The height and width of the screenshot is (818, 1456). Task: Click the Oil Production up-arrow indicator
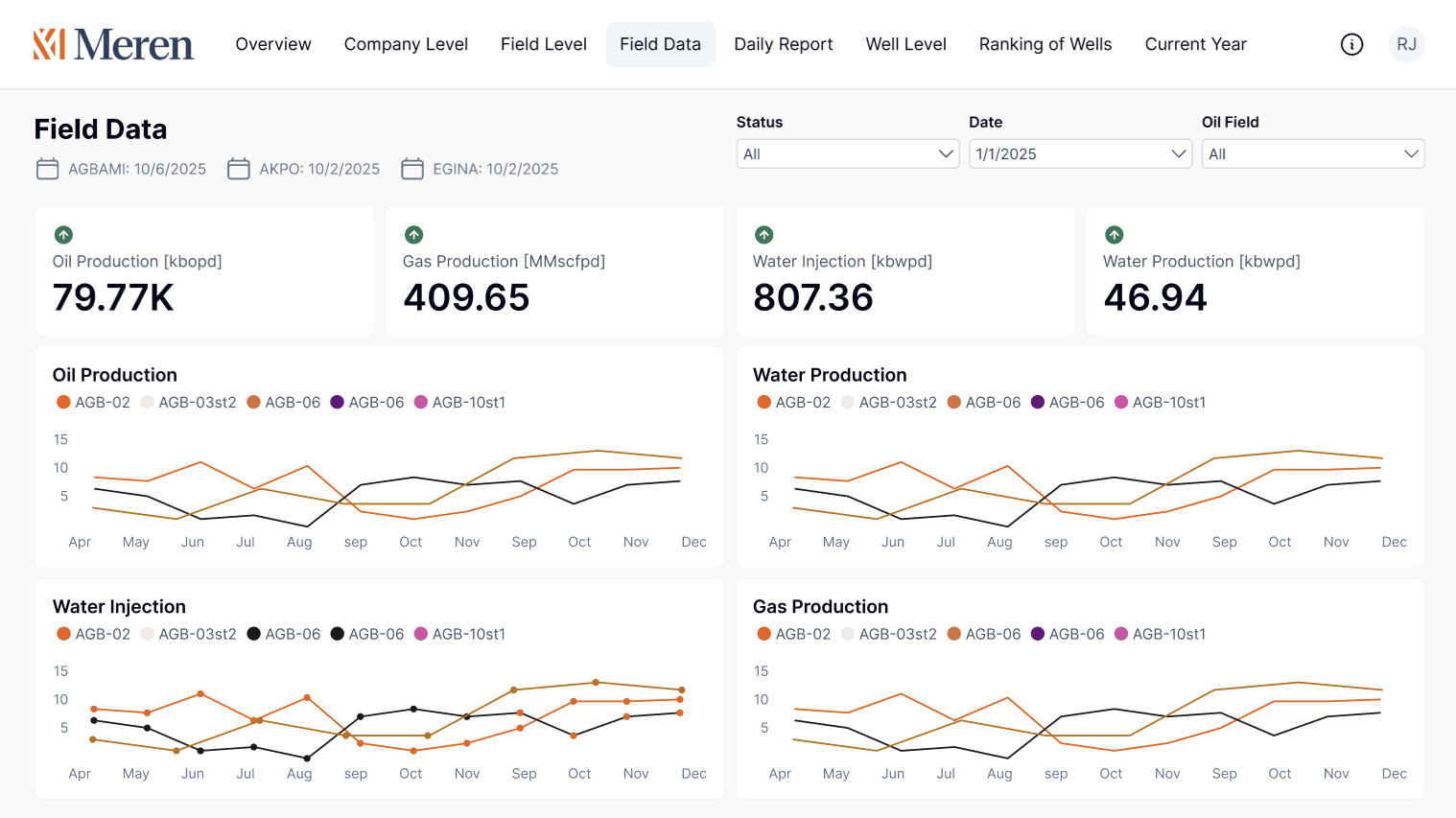coord(63,234)
